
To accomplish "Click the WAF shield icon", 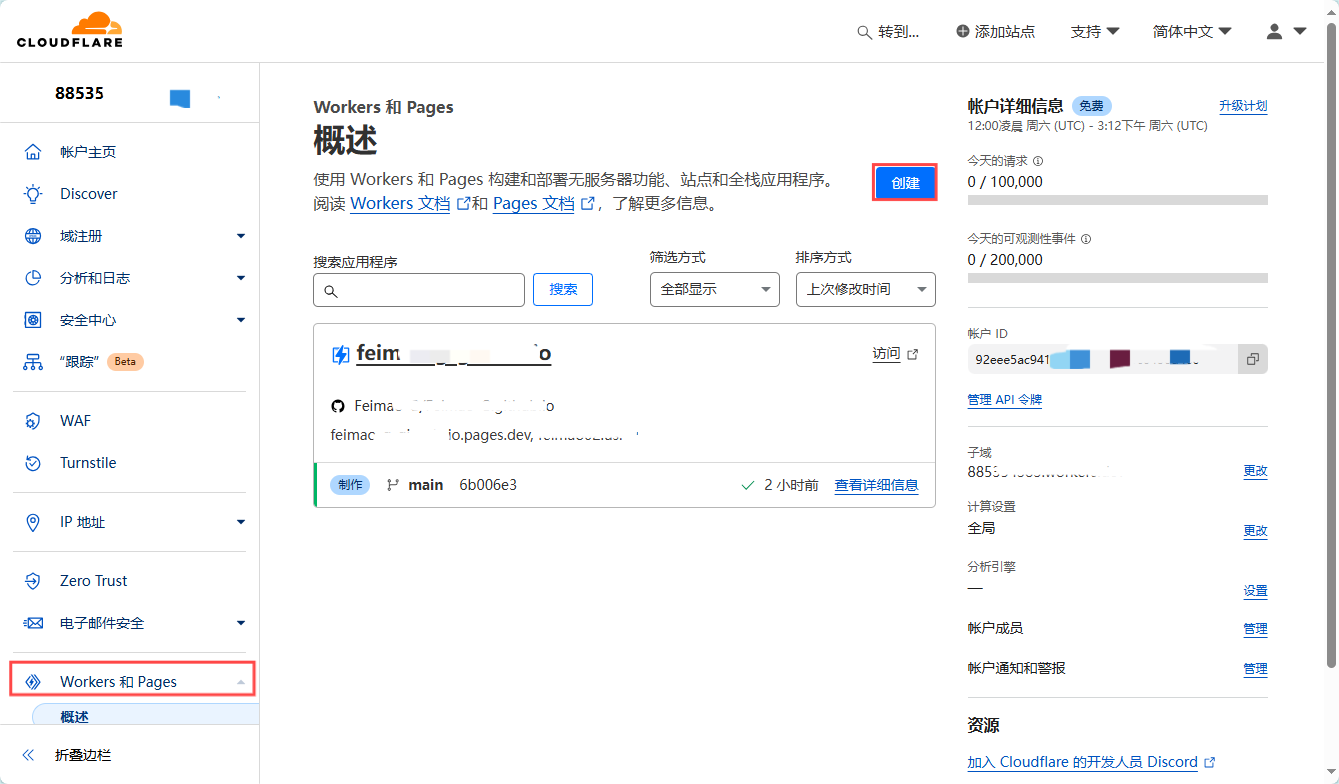I will (33, 421).
